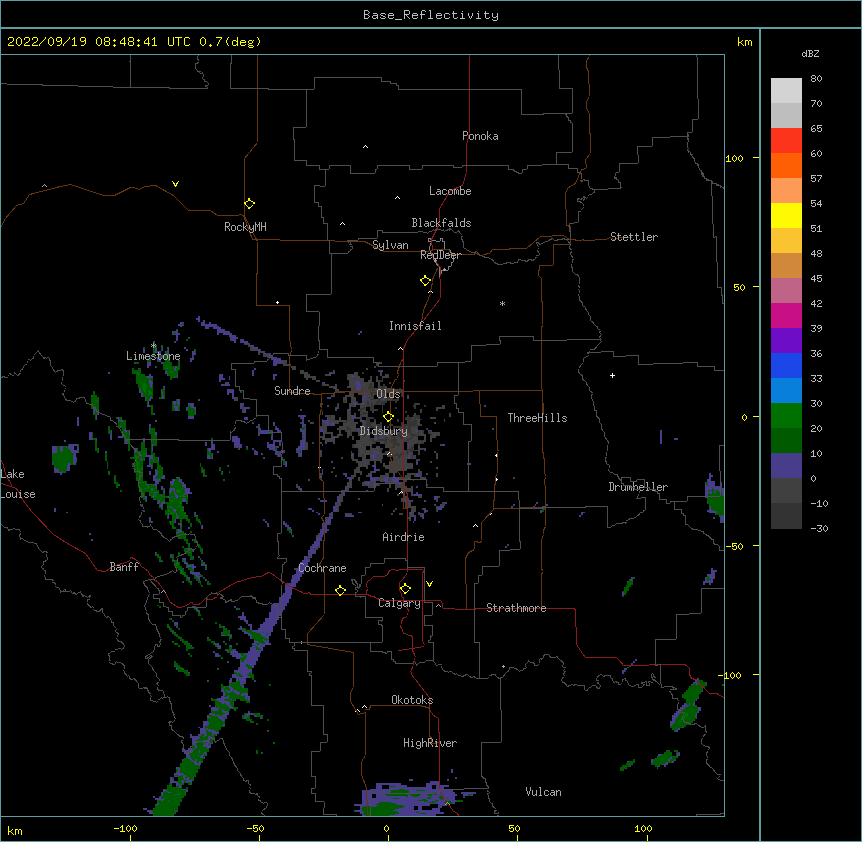
Task: Click the -30 value in dBZ legend
Action: 819,529
